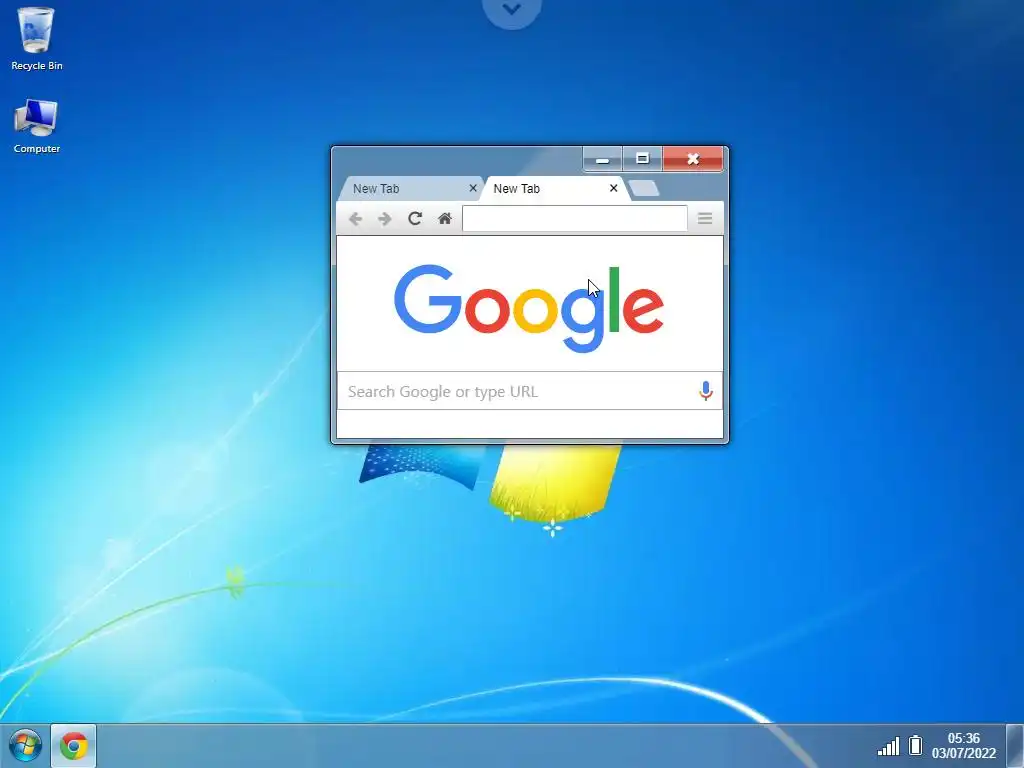Open the Windows Start orb

click(25, 745)
